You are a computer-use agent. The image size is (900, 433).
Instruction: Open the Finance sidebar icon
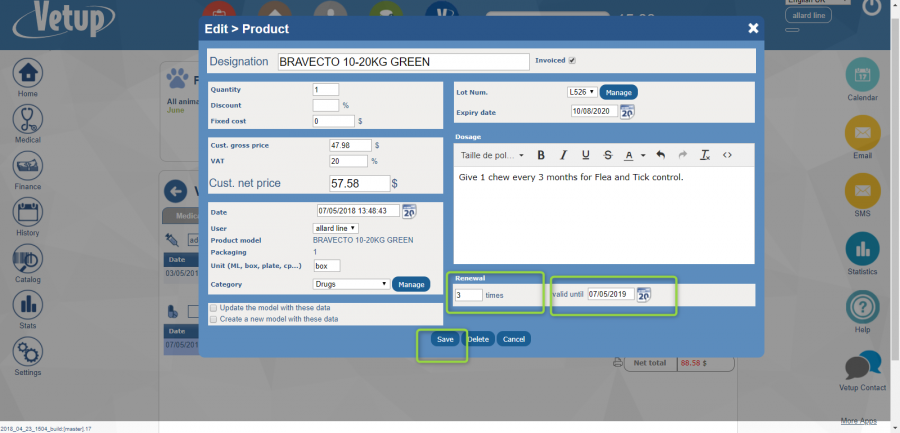28,166
